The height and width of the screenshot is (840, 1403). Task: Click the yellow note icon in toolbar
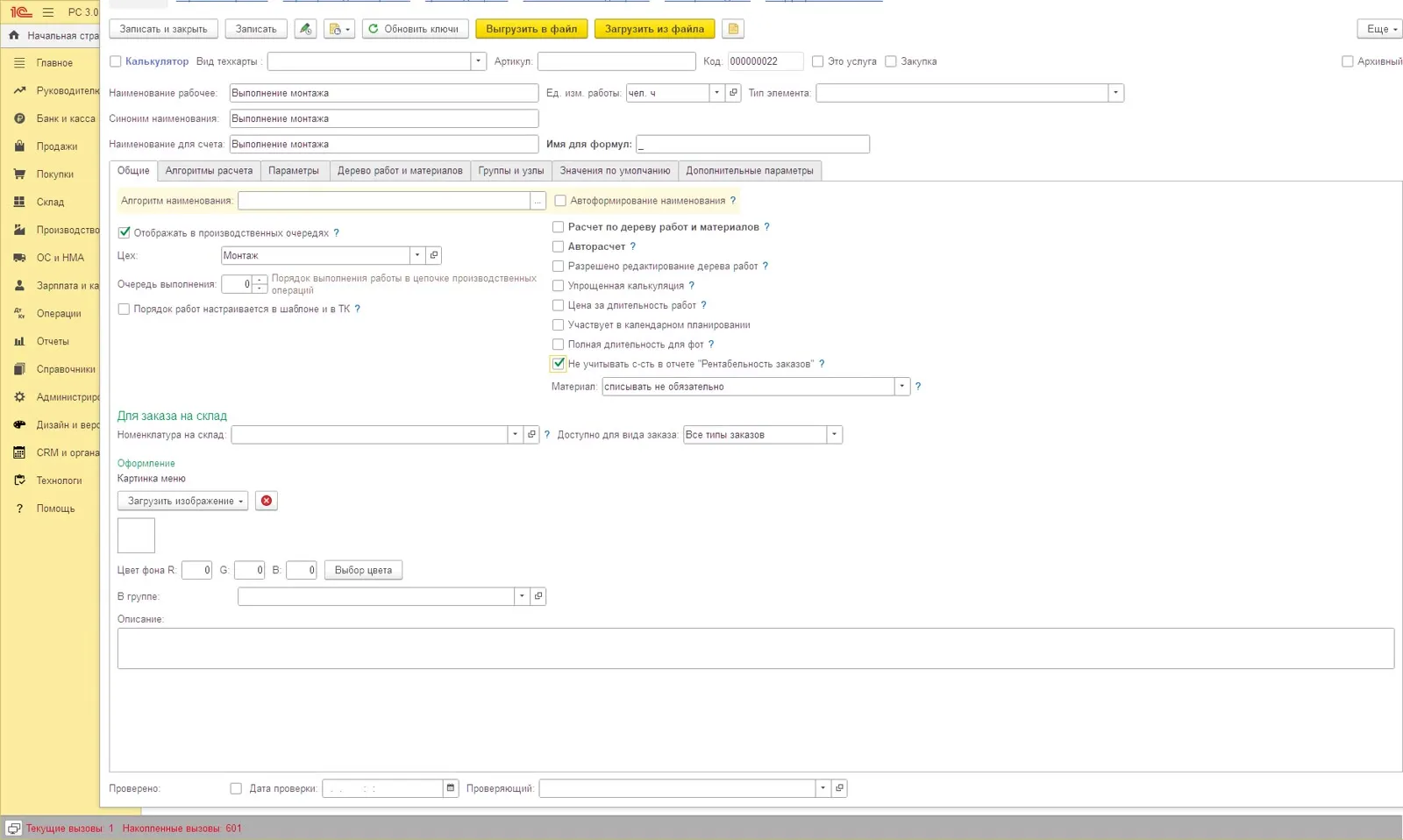tap(733, 29)
